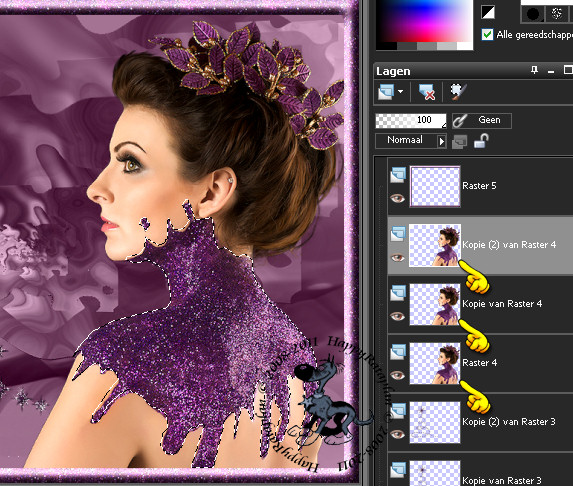573x486 pixels.
Task: Click the Edit Selection brush icon
Action: tap(458, 91)
